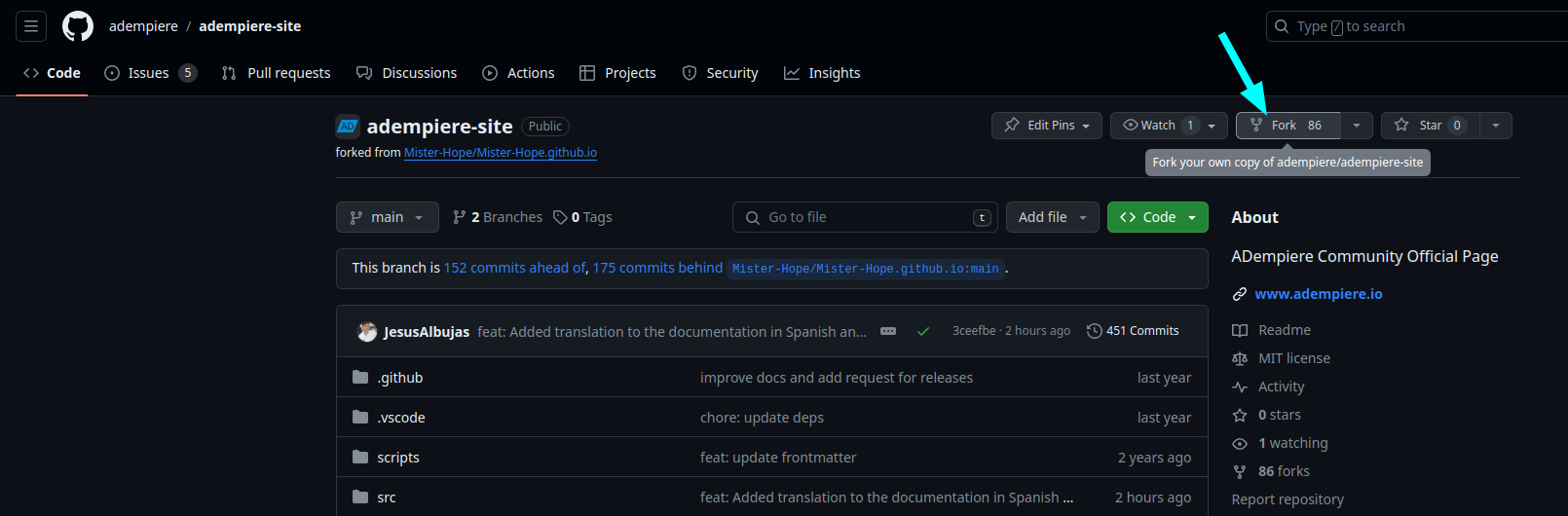Image resolution: width=1568 pixels, height=516 pixels.
Task: Open JesusAlbujas profile link
Action: click(x=427, y=332)
